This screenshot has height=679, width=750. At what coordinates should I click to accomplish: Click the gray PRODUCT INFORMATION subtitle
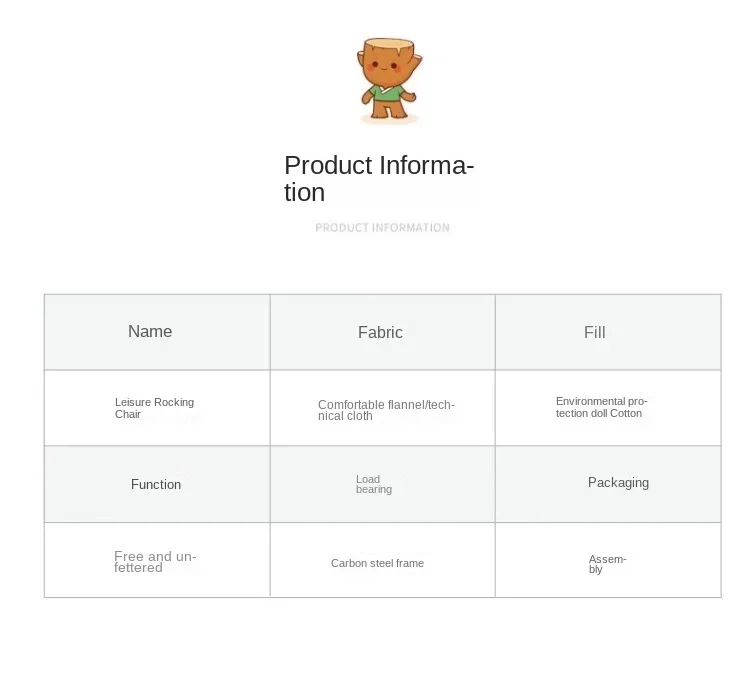coord(382,228)
